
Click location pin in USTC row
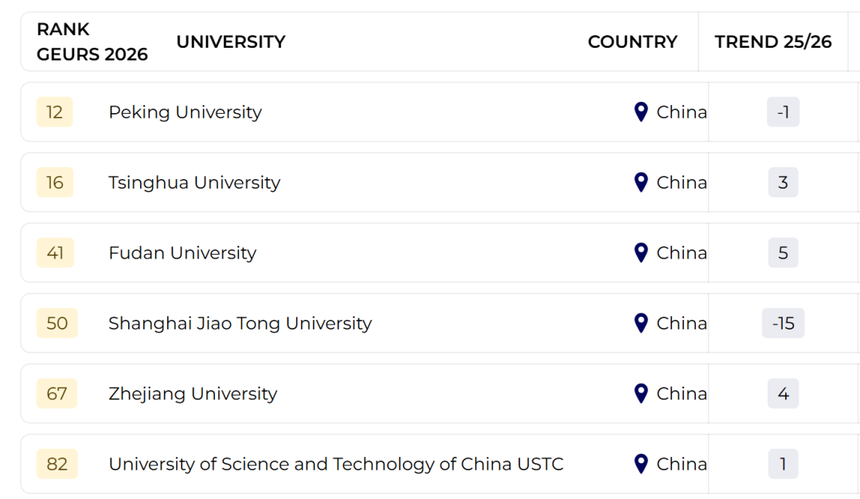(641, 464)
